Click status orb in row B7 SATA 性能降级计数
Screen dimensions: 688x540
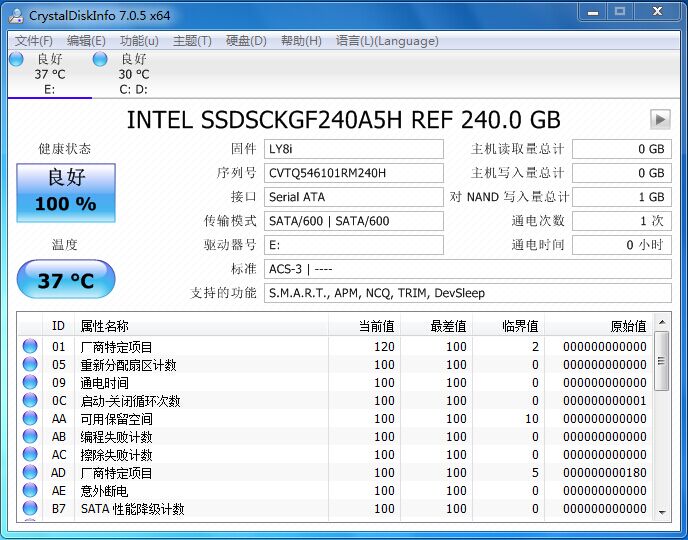coord(30,508)
